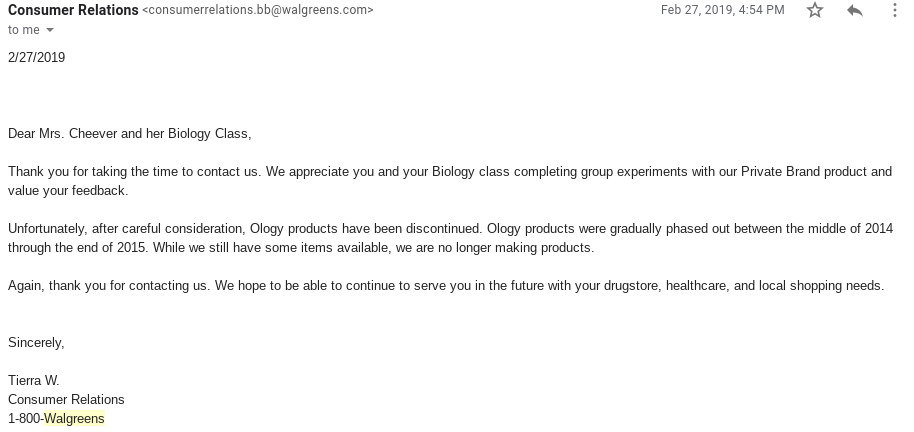Click the highlighted Walgreens word
The width and height of the screenshot is (914, 432).
(x=75, y=419)
